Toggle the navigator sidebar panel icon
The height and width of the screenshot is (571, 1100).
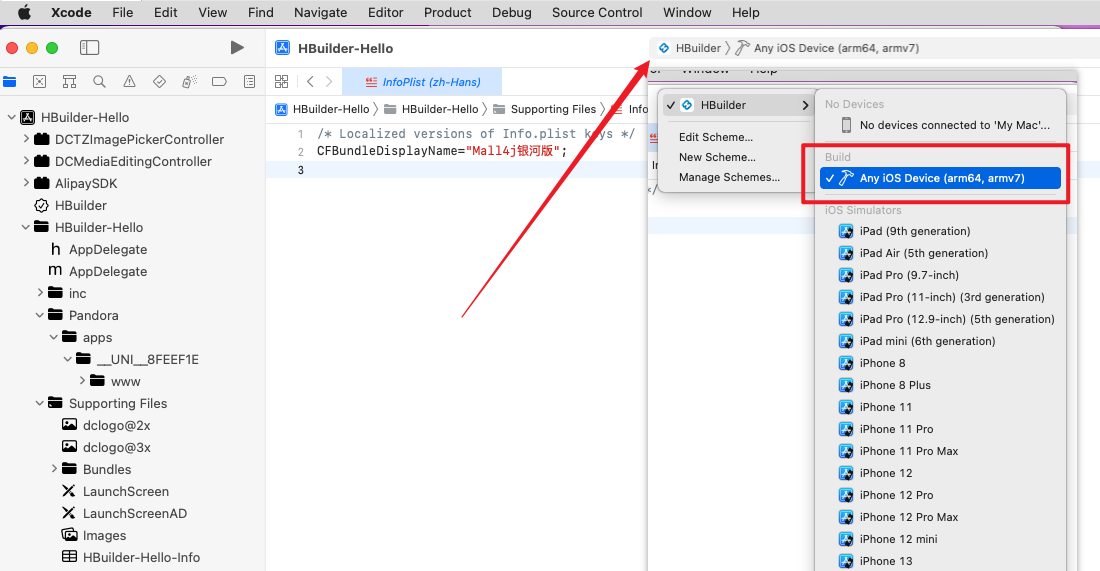(90, 48)
